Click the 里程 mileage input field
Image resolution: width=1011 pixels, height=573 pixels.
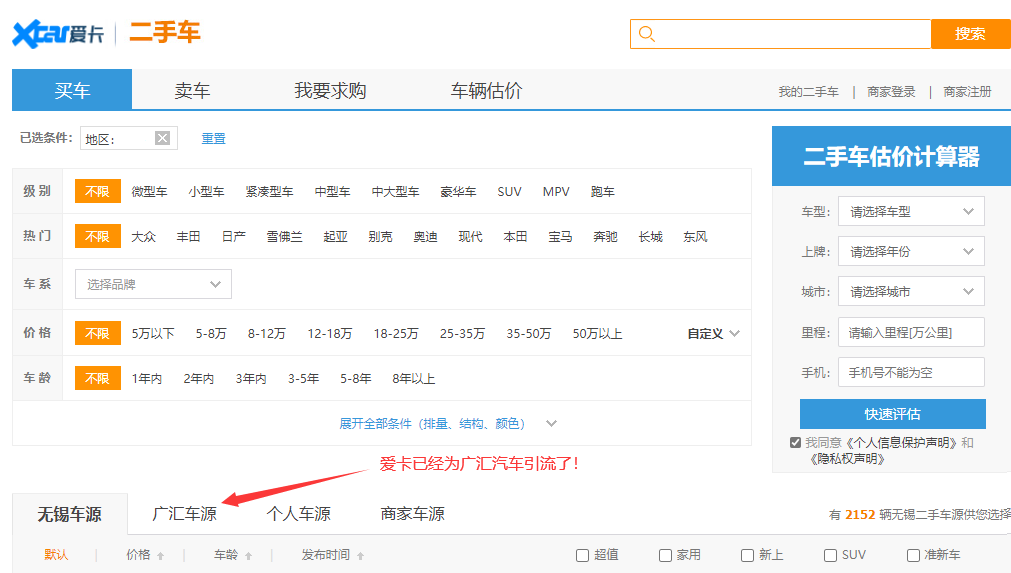[x=911, y=333]
